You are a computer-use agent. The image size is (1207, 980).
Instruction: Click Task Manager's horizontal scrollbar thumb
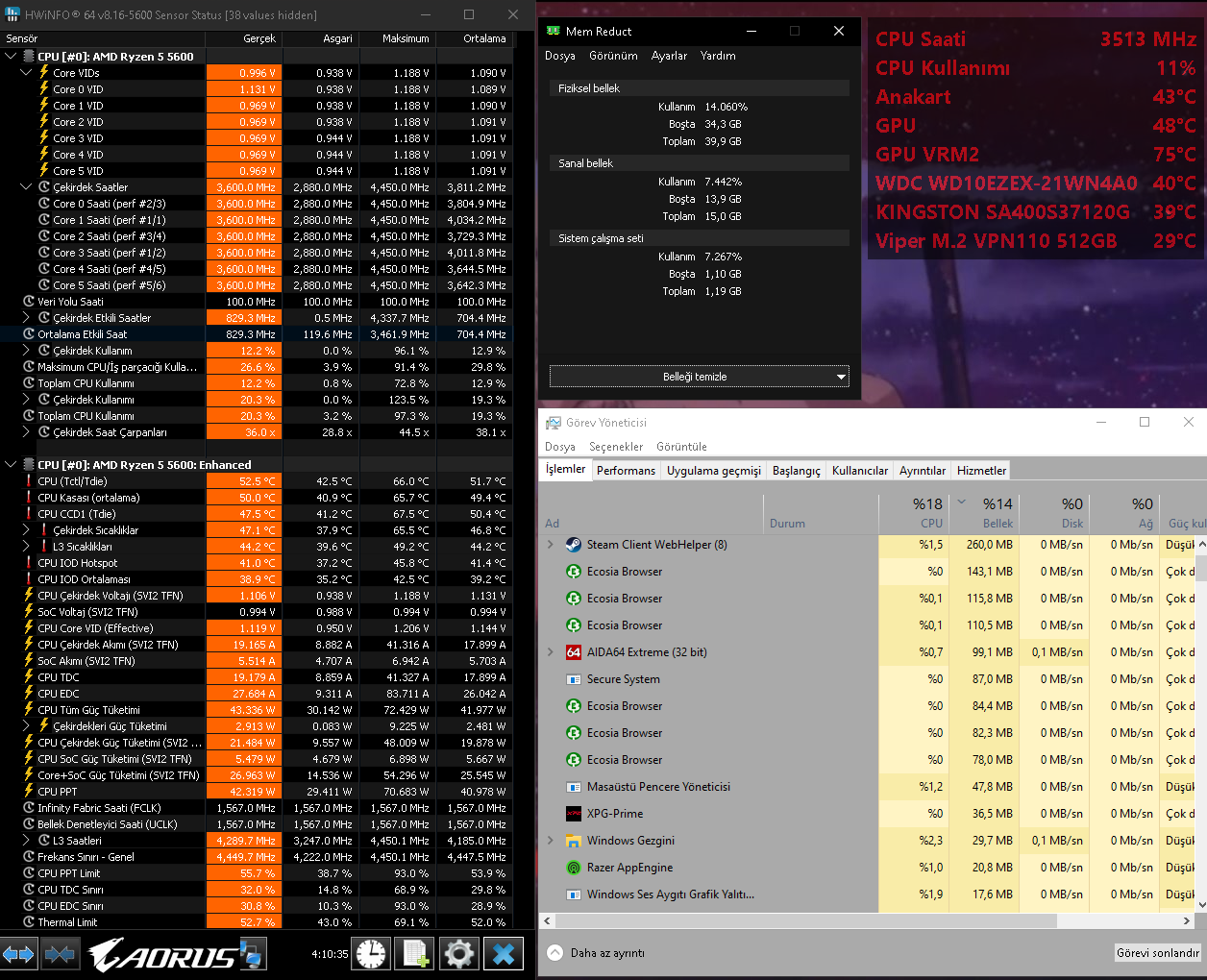coord(806,920)
